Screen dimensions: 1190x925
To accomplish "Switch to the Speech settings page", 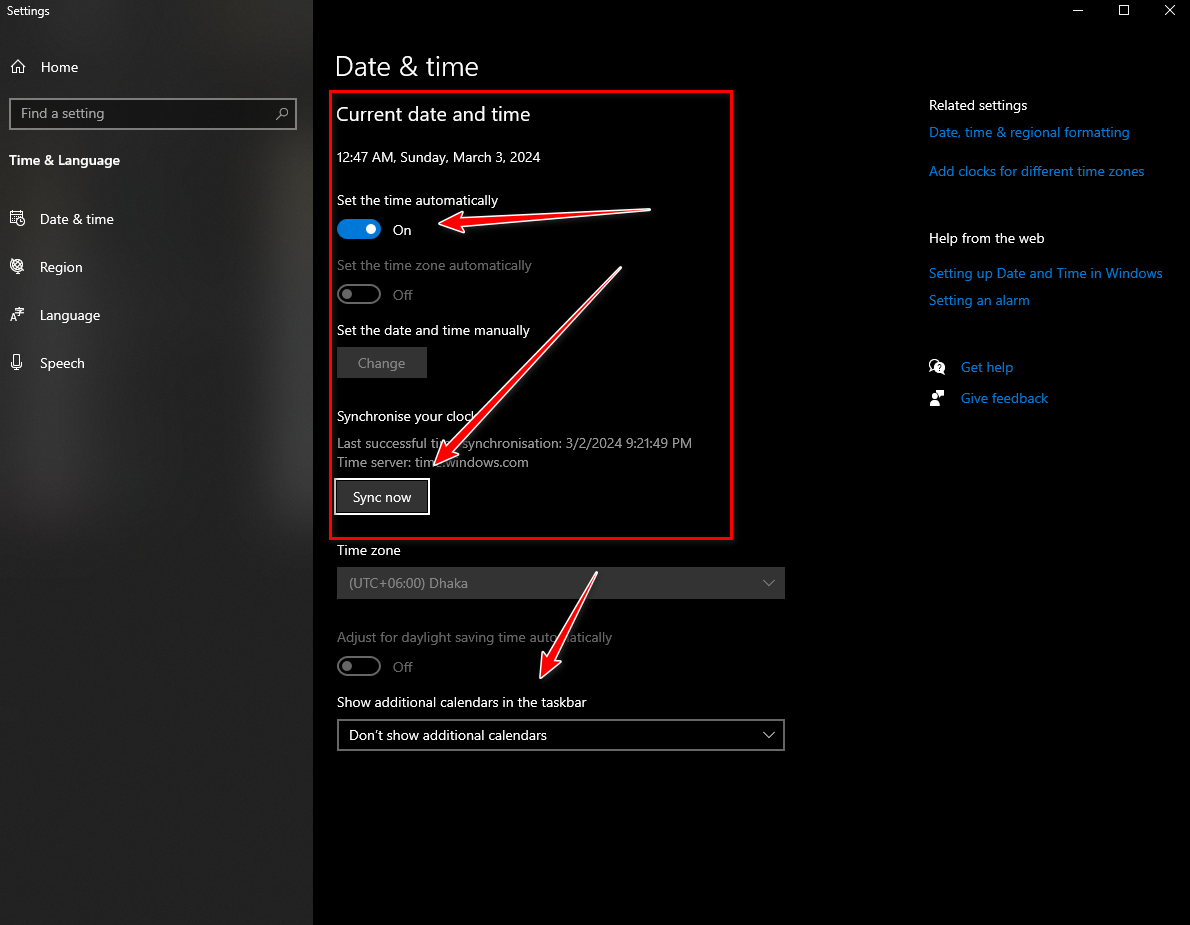I will click(x=62, y=363).
